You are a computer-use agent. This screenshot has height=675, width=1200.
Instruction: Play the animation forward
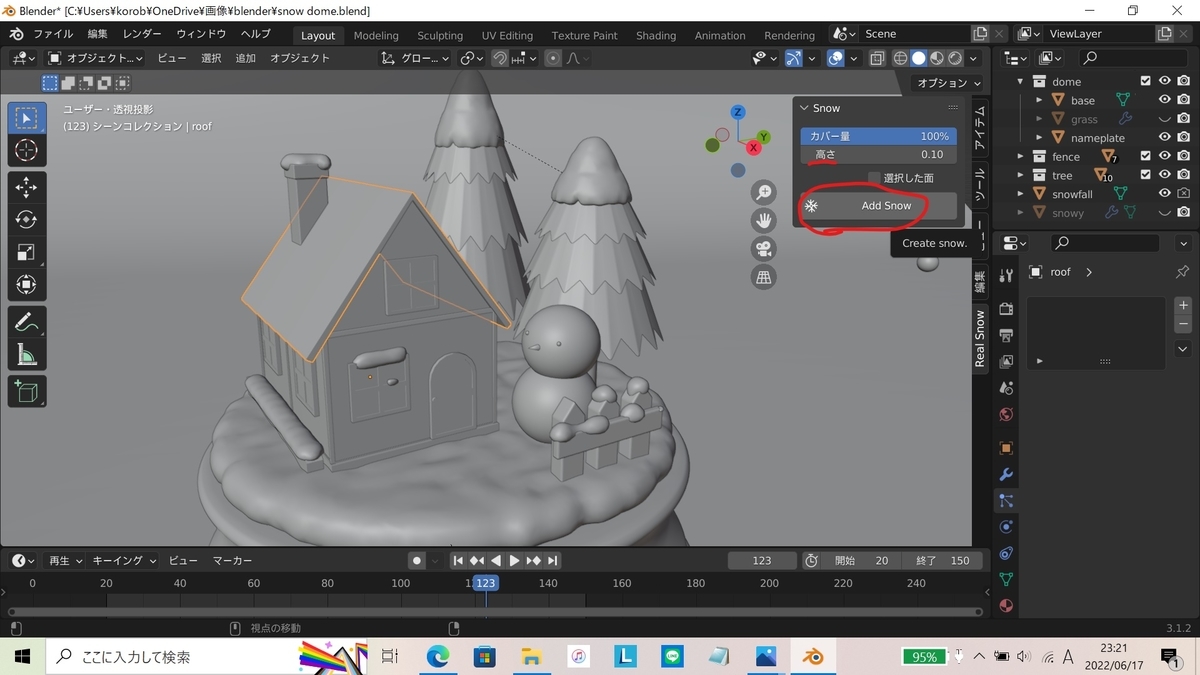point(514,561)
